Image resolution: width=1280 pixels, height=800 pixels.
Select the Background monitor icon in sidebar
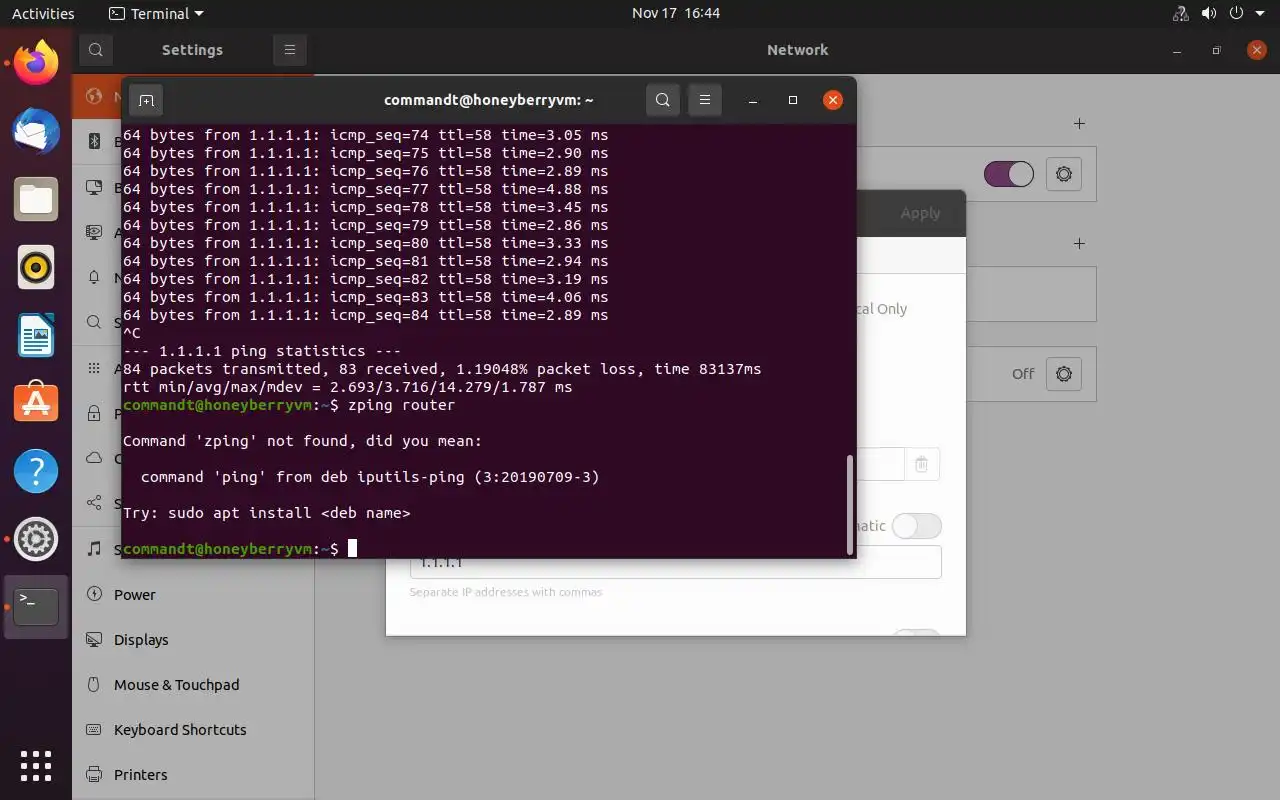pos(94,187)
